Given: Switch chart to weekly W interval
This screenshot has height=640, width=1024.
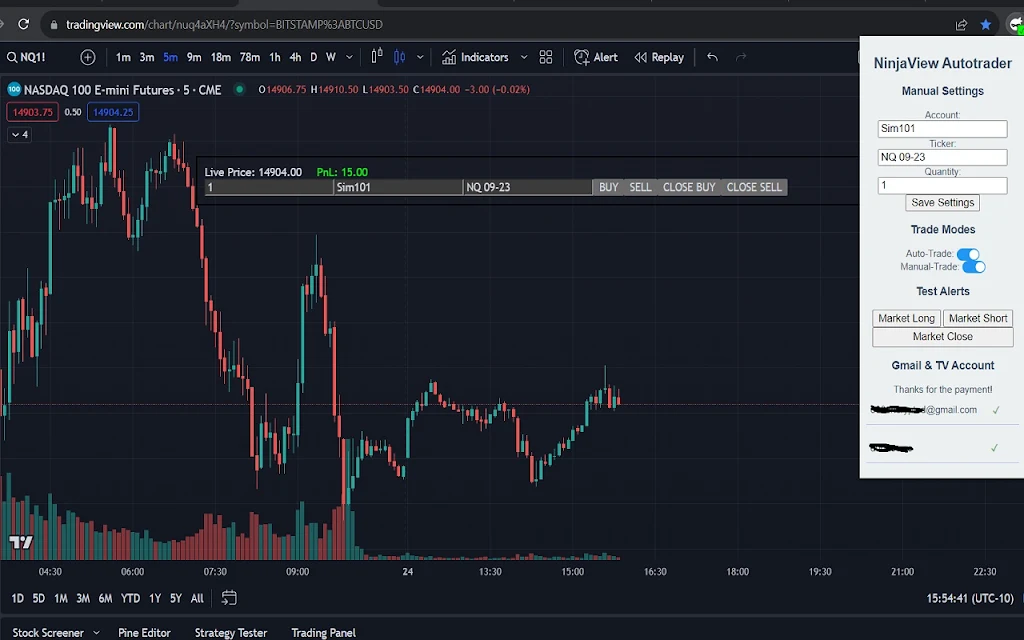Looking at the screenshot, I should tap(331, 57).
